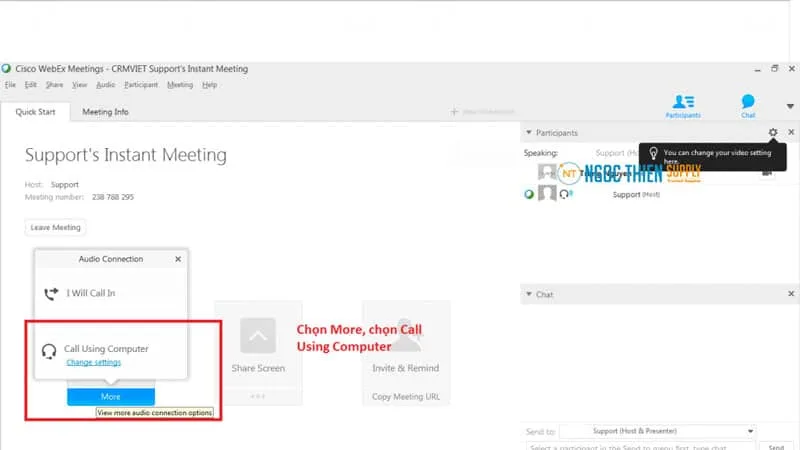Open the File menu
The width and height of the screenshot is (800, 450).
tap(10, 85)
